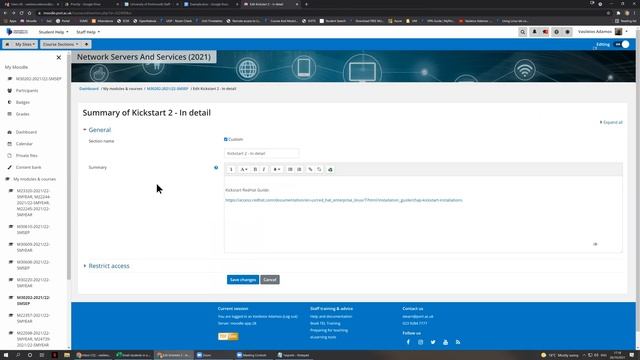
Task: Open the user account menu arrow
Action: point(627,32)
